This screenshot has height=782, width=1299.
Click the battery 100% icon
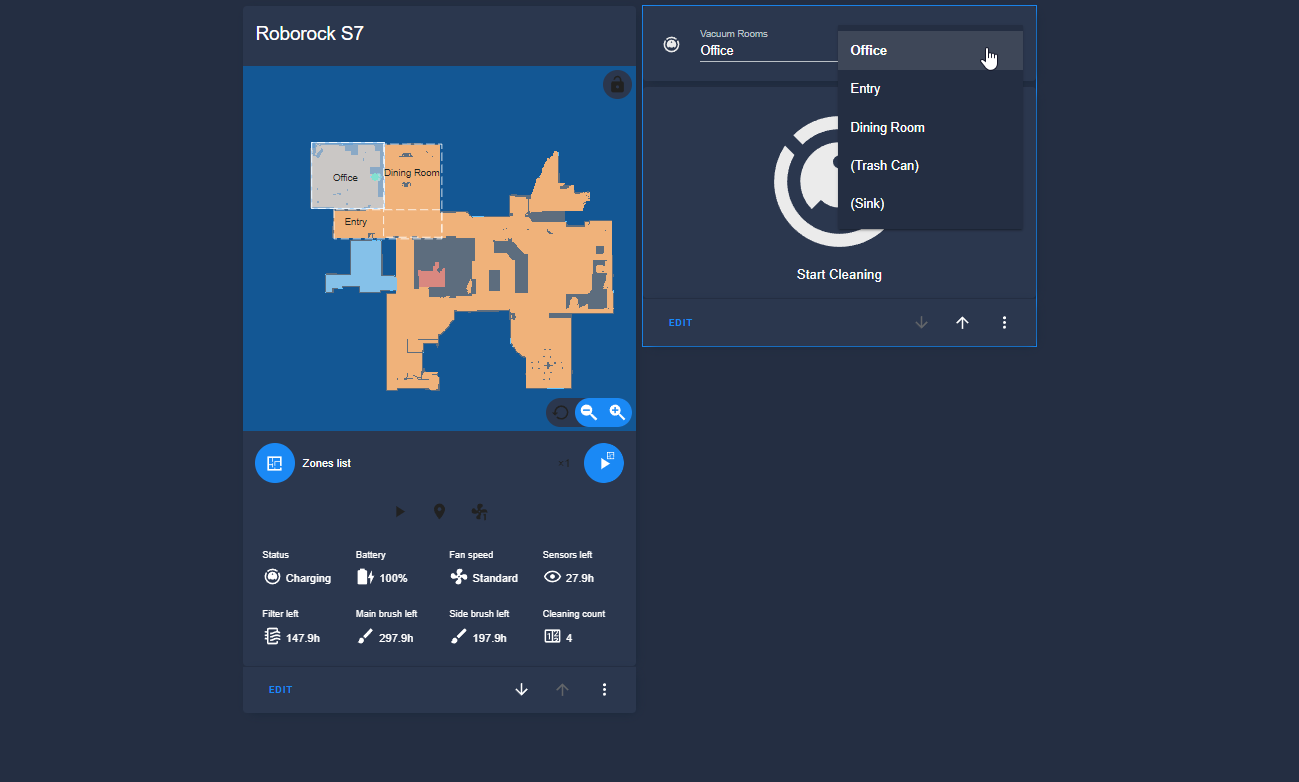click(x=365, y=577)
